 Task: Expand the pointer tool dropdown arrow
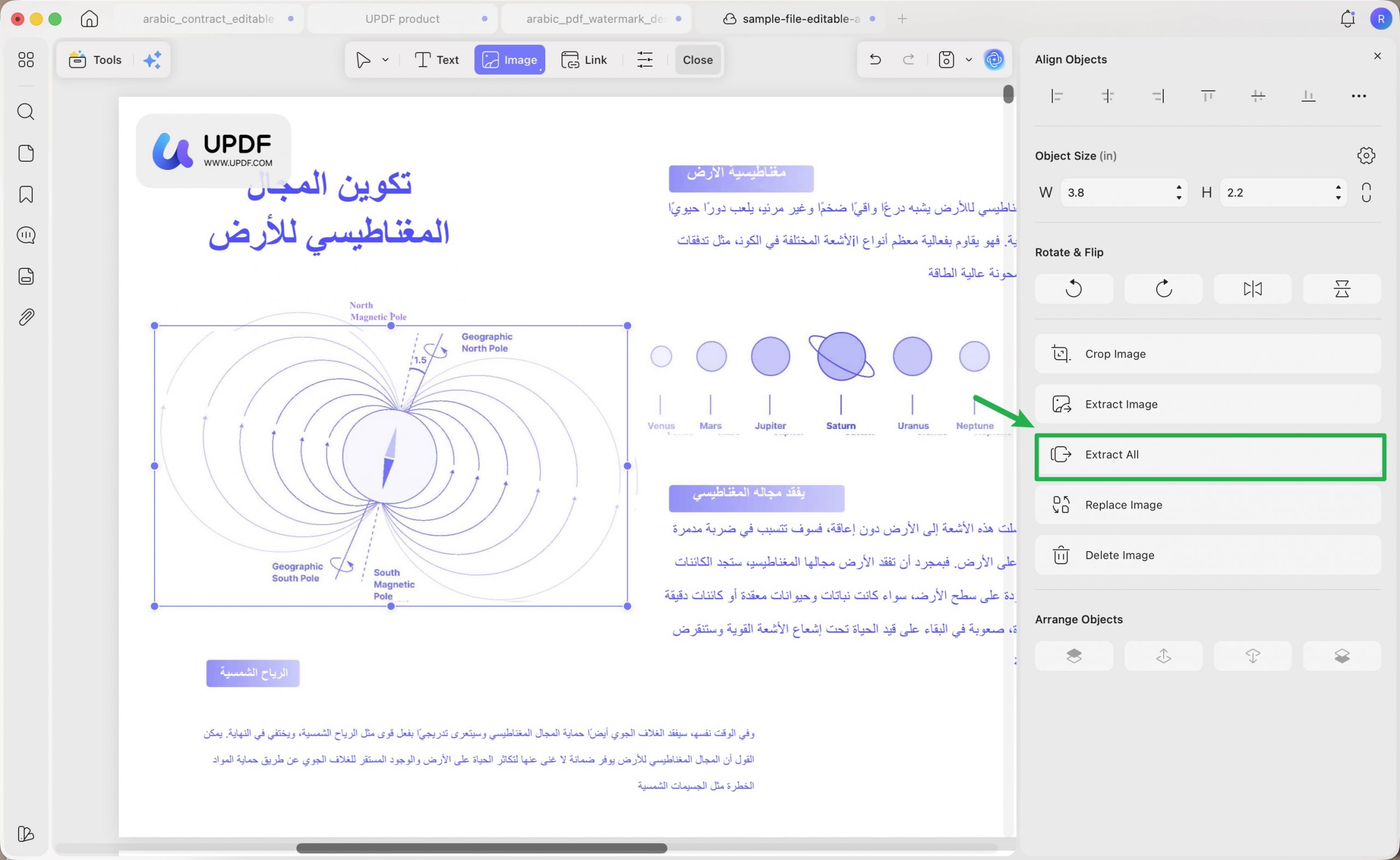[385, 60]
